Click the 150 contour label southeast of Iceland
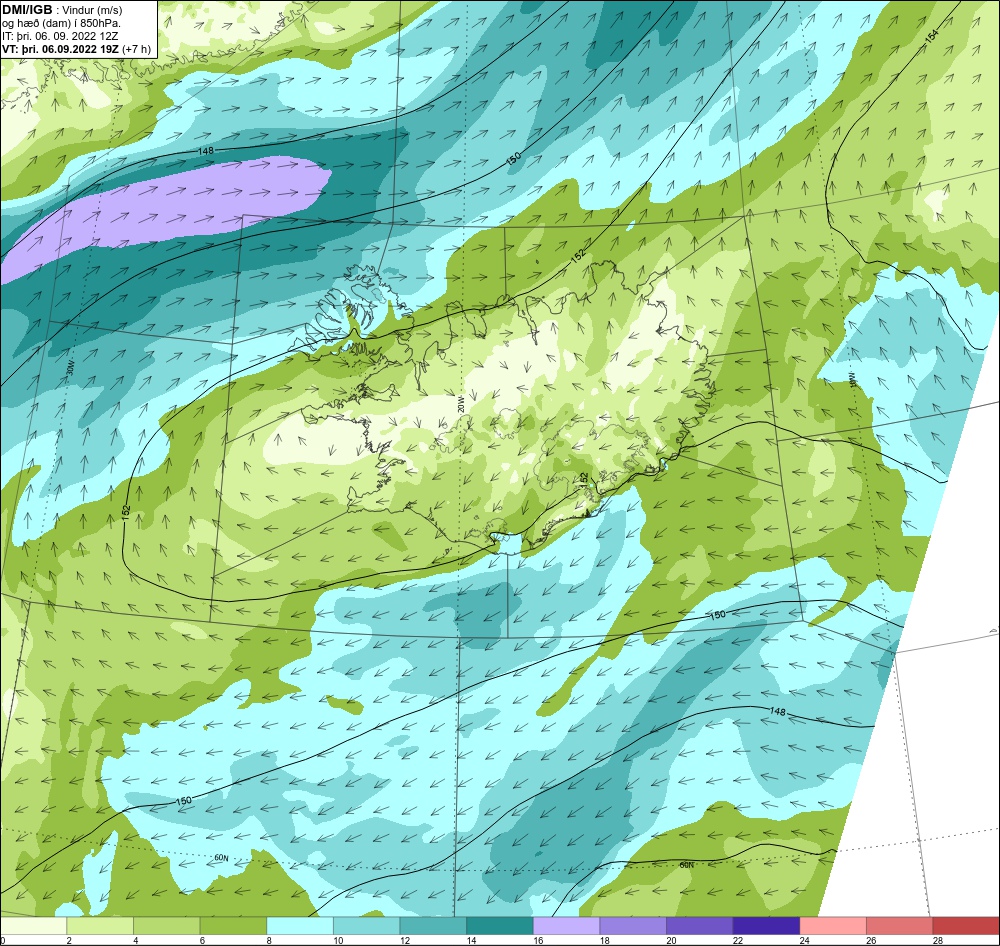1000x946 pixels. click(x=717, y=615)
